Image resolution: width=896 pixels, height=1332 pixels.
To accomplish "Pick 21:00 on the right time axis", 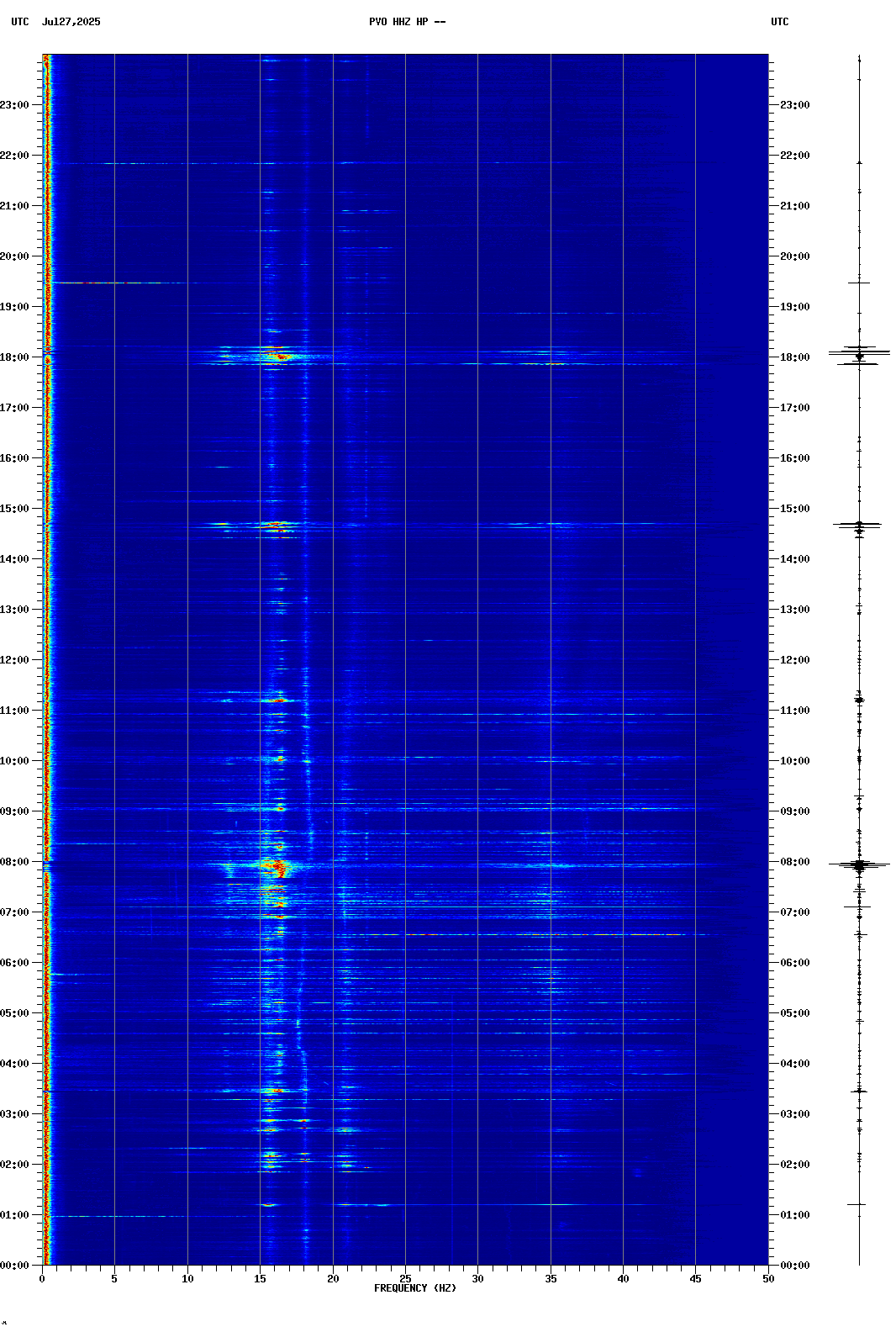I will click(x=795, y=206).
